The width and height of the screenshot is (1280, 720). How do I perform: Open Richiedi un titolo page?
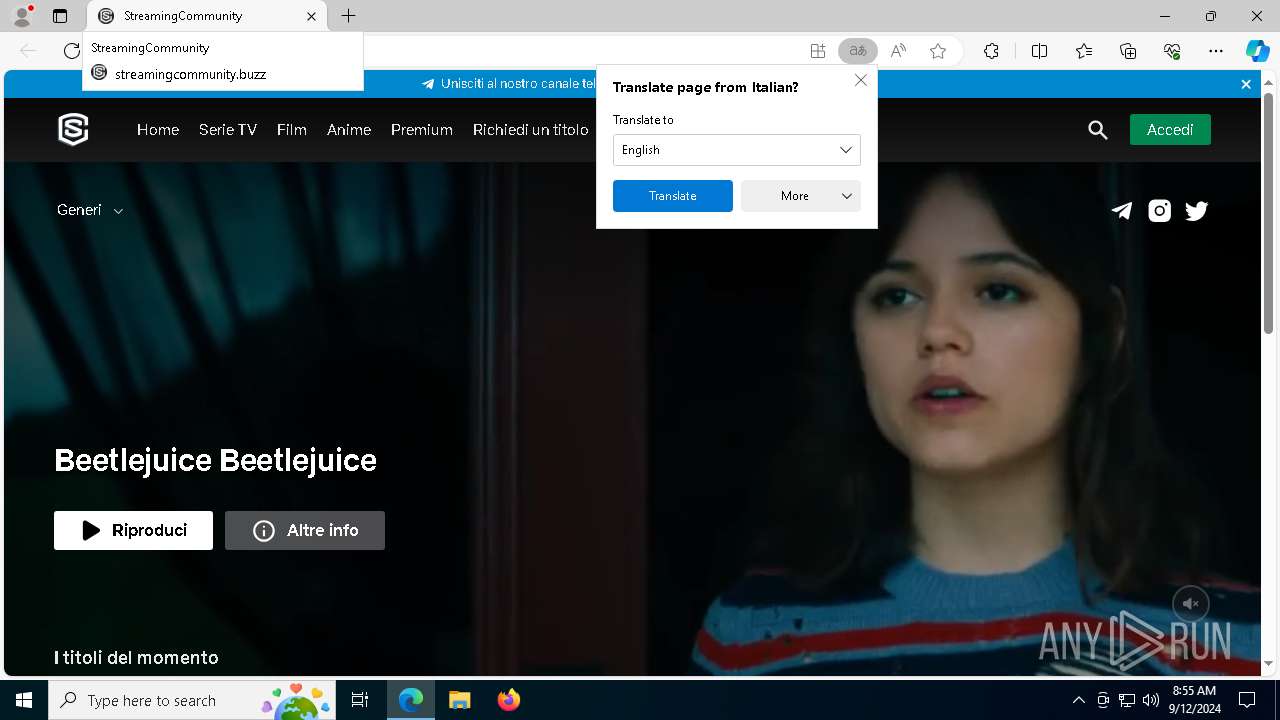point(531,130)
